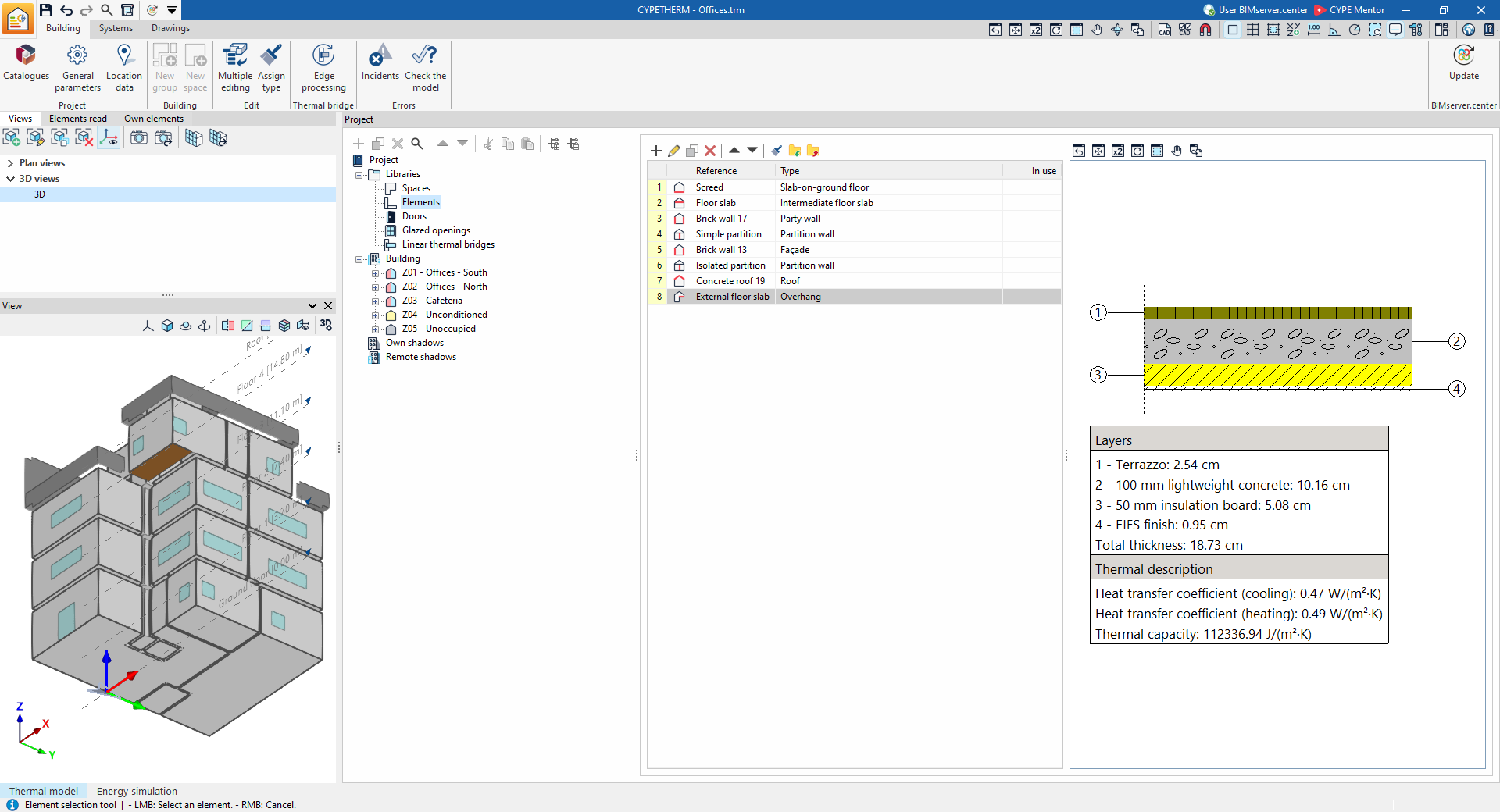
Task: Open Edge processing for thermal bridges
Action: [323, 68]
